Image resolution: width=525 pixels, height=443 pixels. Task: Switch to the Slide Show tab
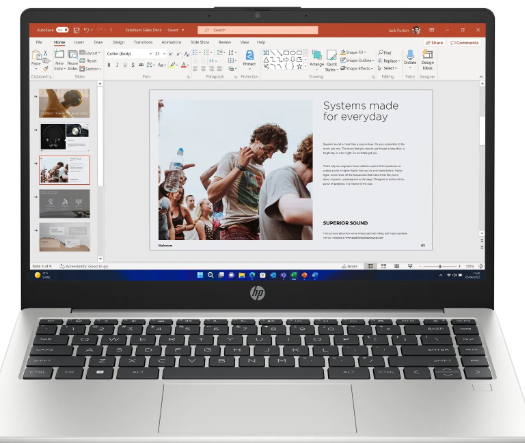(x=200, y=42)
